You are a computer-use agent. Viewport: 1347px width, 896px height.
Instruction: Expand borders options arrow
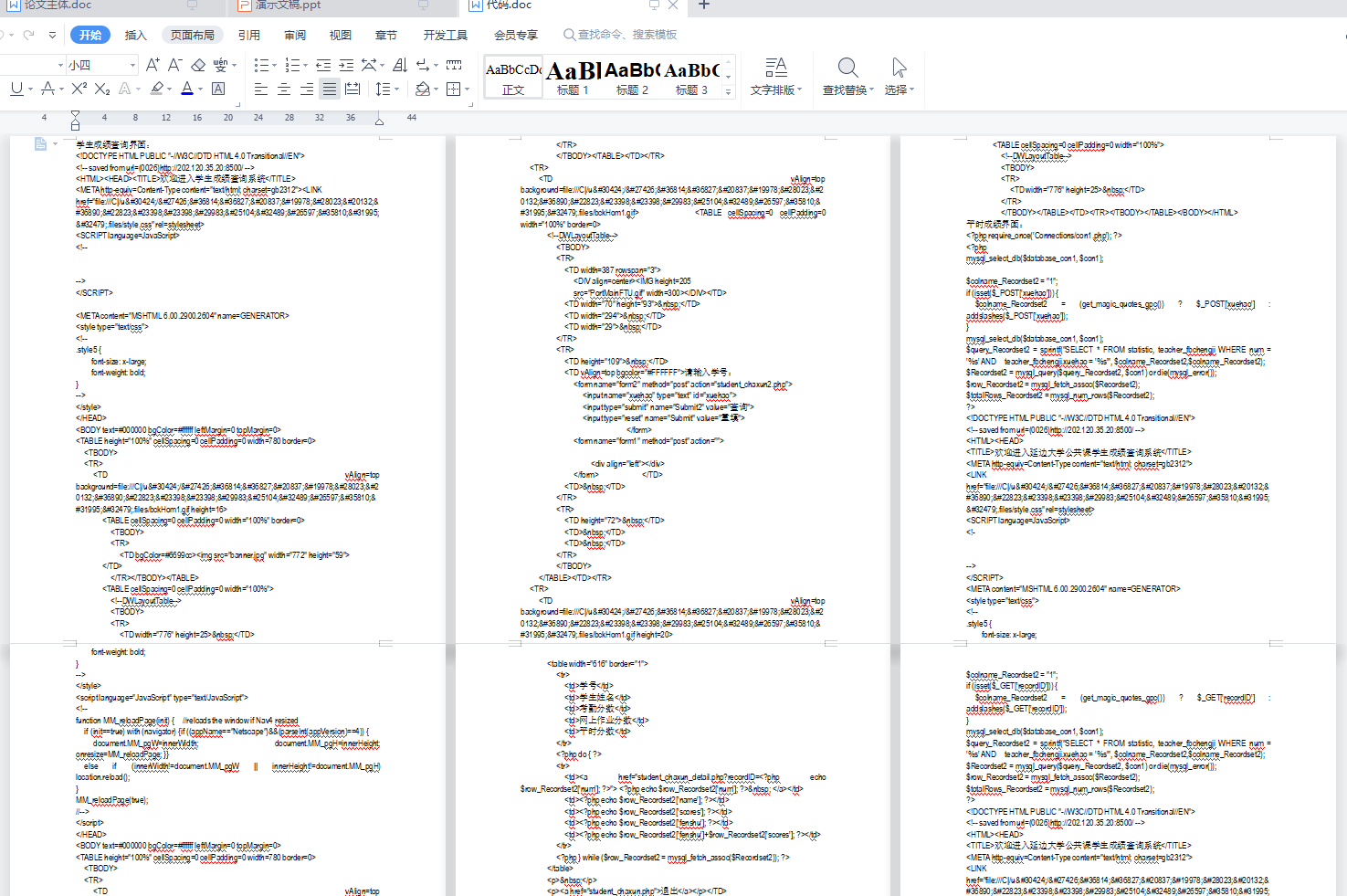click(467, 90)
